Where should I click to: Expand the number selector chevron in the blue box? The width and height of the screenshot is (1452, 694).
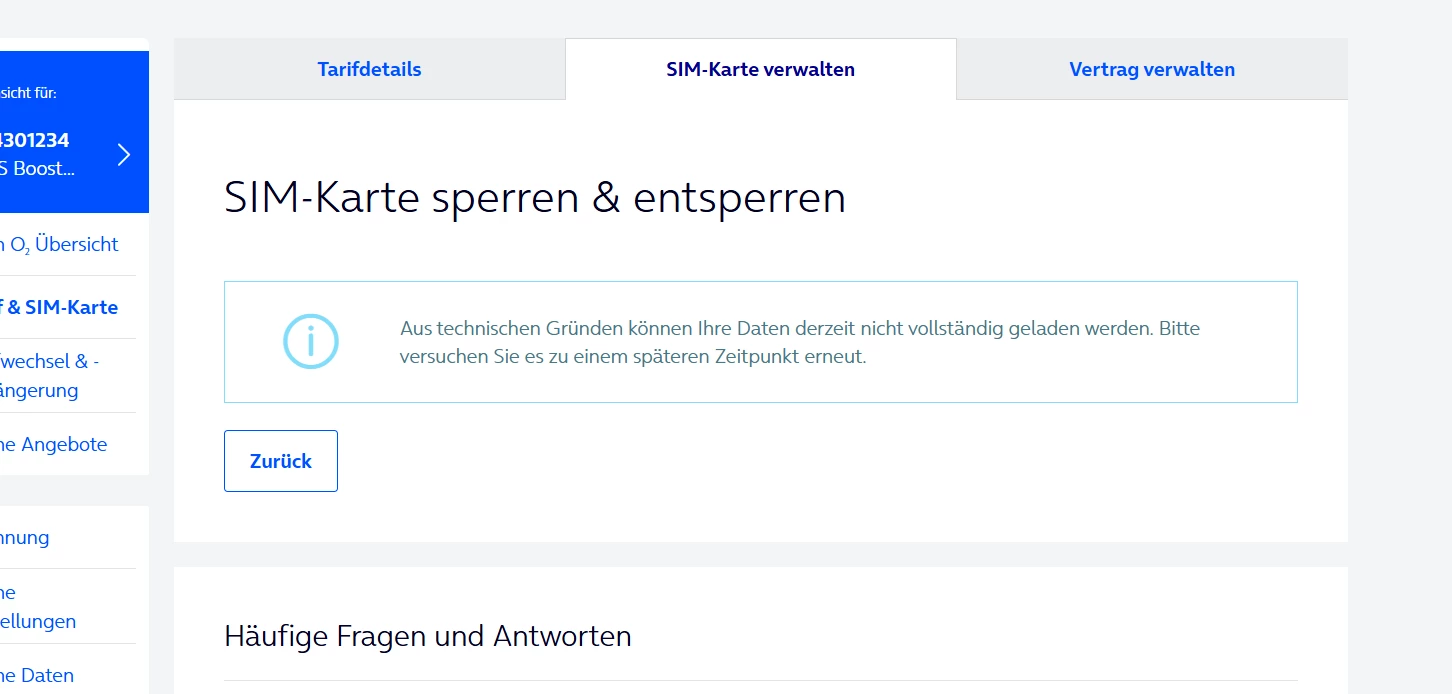pyautogui.click(x=124, y=154)
